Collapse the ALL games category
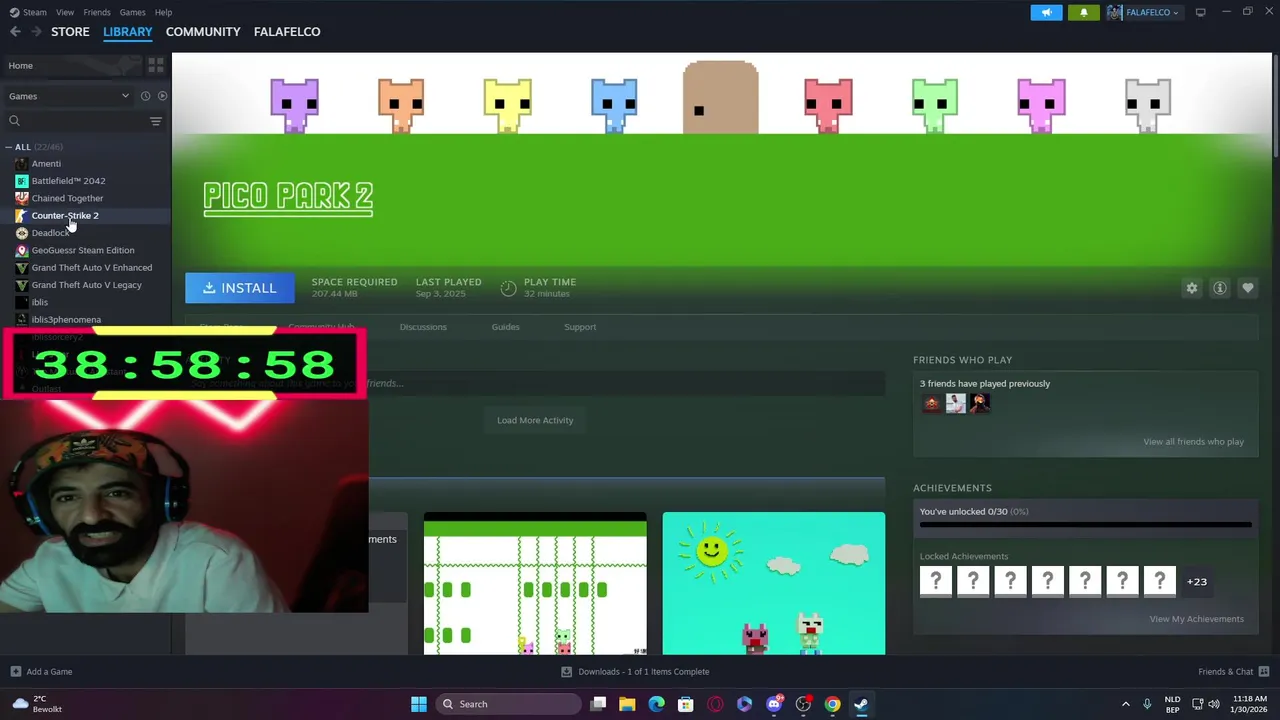This screenshot has width=1280, height=720. coord(8,147)
